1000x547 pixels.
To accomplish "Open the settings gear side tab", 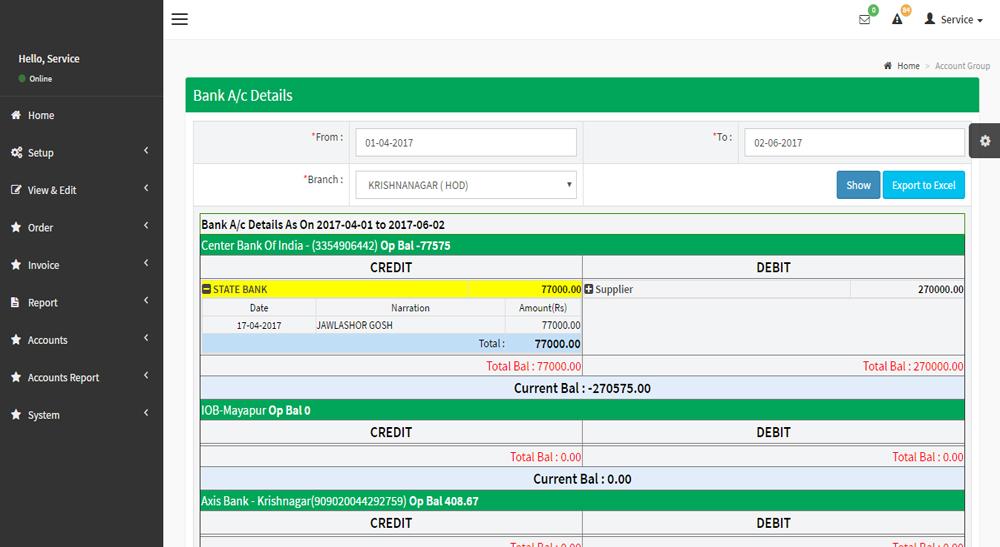I will pos(985,141).
